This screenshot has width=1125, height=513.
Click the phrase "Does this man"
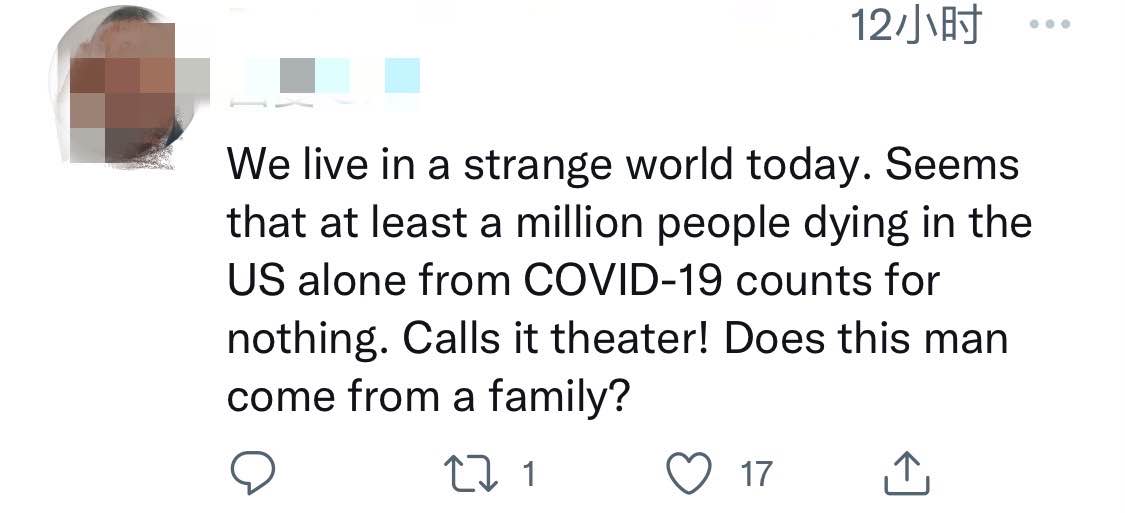pyautogui.click(x=866, y=338)
